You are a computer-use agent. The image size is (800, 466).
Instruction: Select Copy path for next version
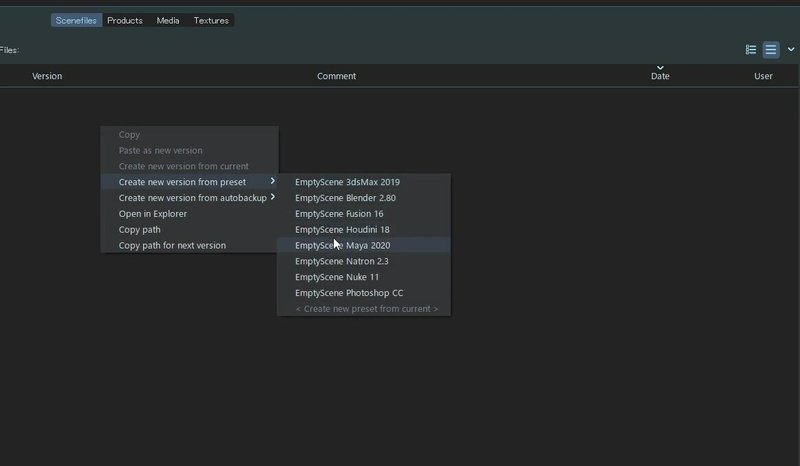(x=189, y=245)
